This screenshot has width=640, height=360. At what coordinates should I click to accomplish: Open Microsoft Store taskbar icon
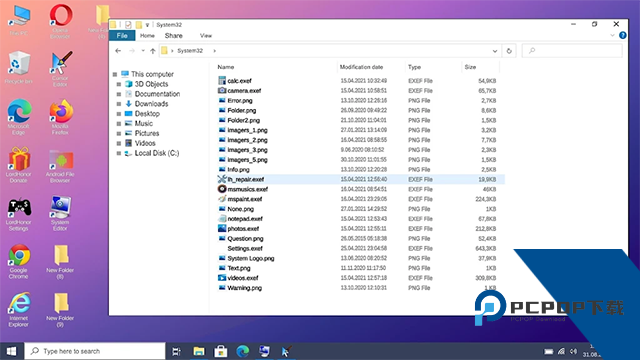pyautogui.click(x=221, y=351)
